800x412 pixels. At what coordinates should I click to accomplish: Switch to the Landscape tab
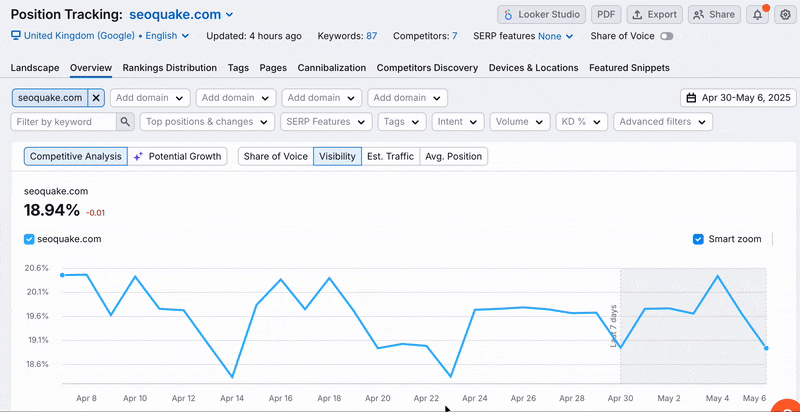tap(35, 68)
